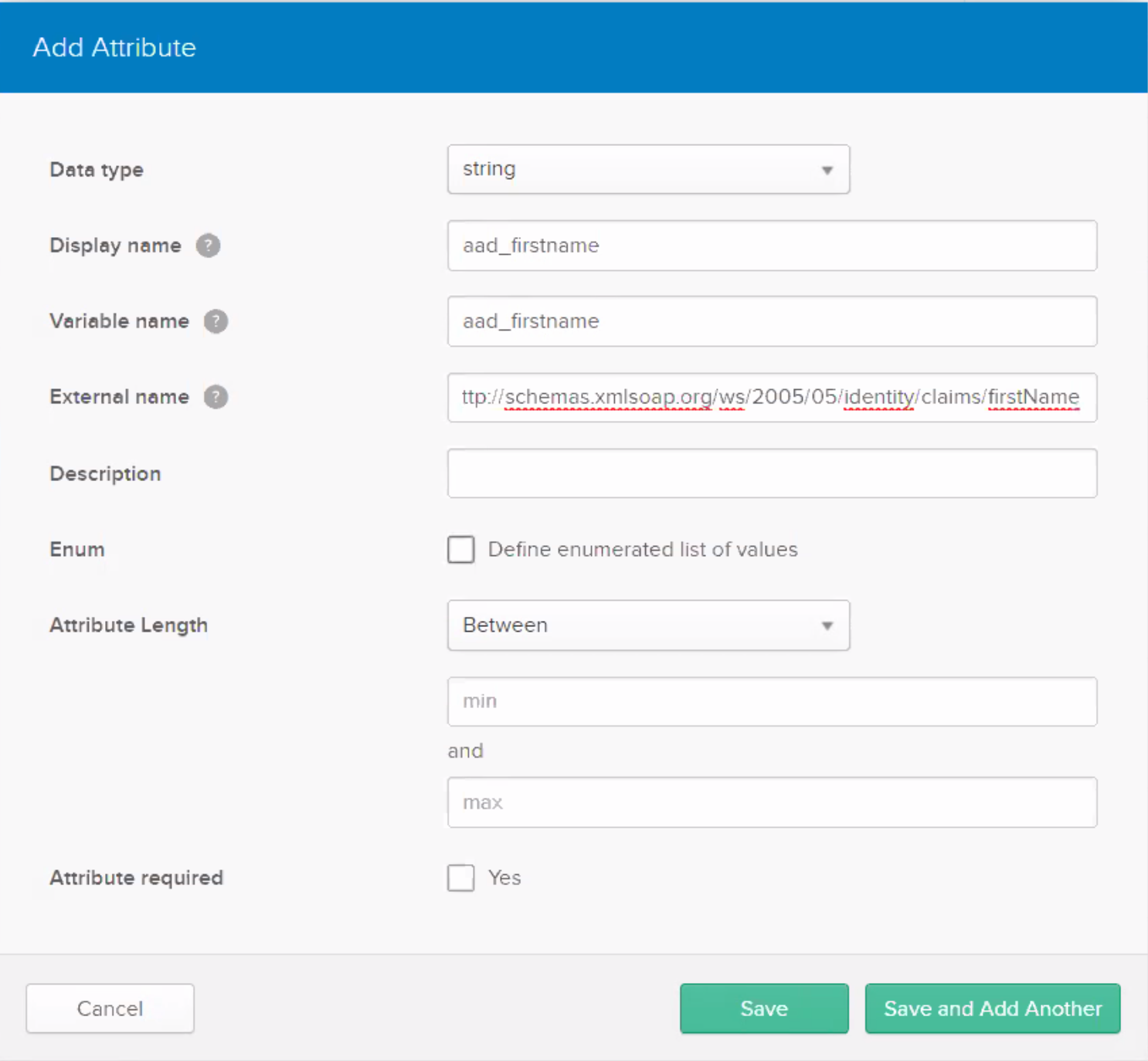Click the External name URL field
Image resolution: width=1148 pixels, height=1061 pixels.
pyautogui.click(x=772, y=397)
